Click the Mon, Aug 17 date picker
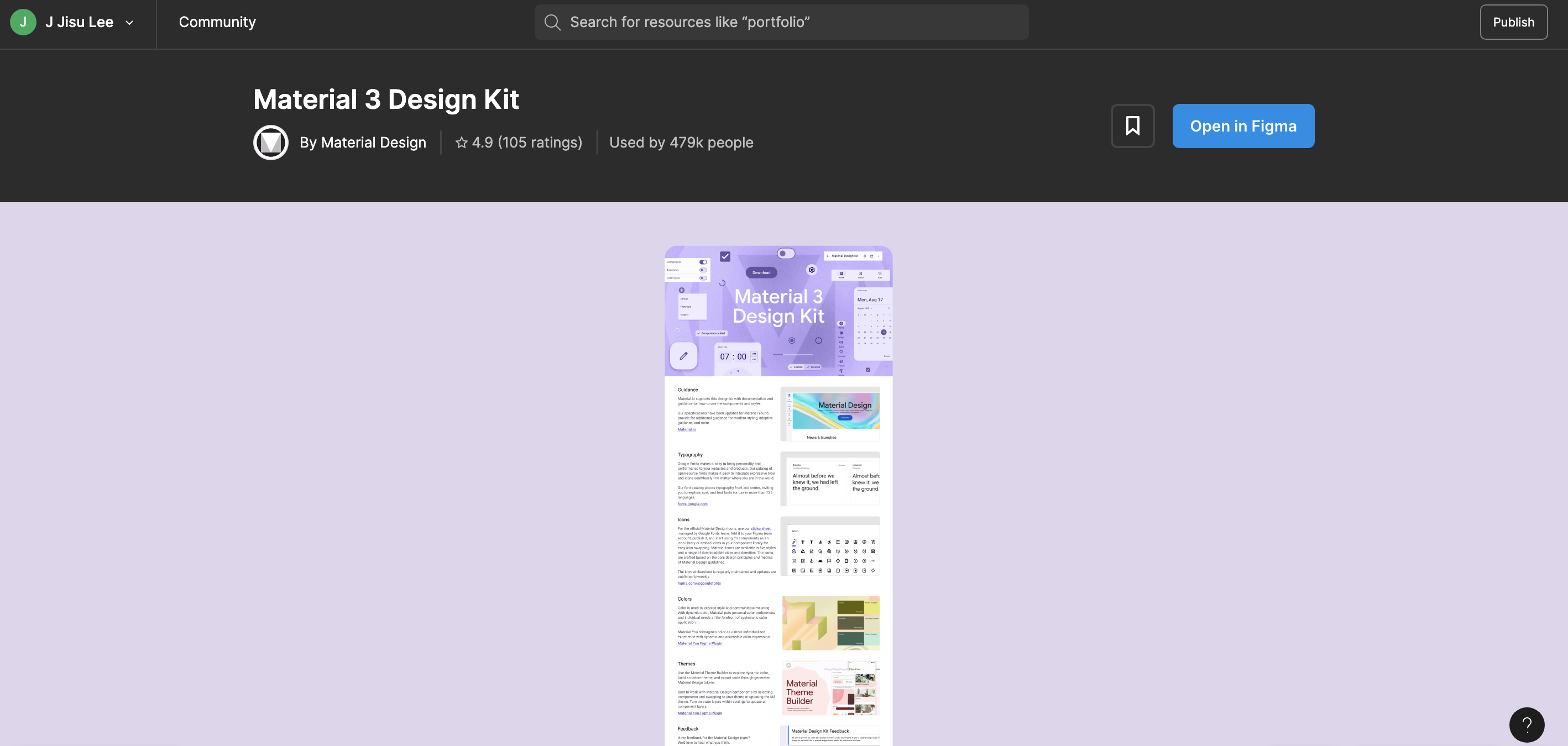 873,324
